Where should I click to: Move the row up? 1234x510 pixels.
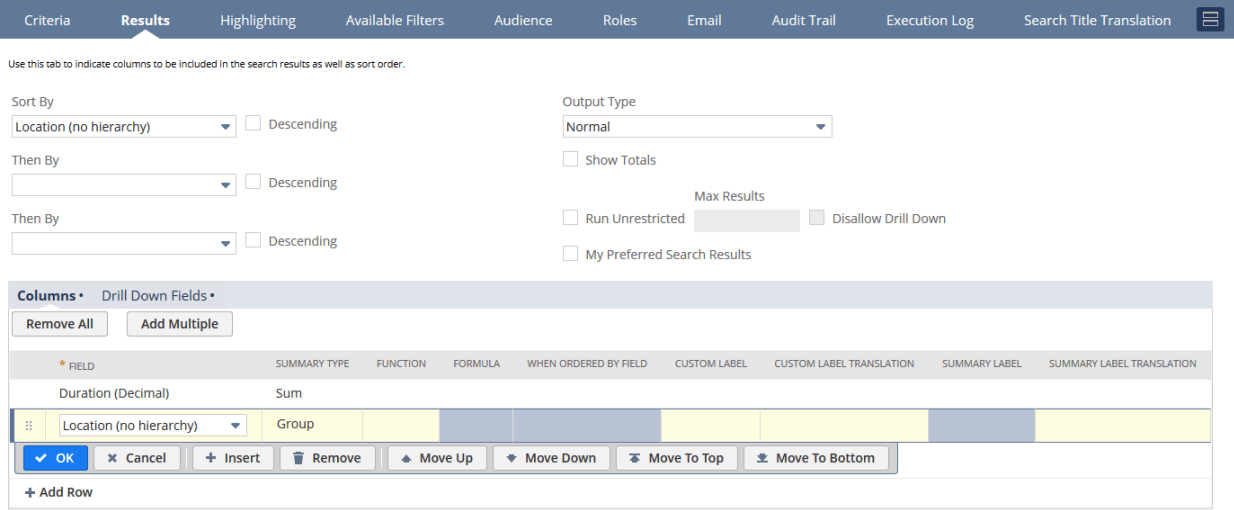(x=437, y=458)
